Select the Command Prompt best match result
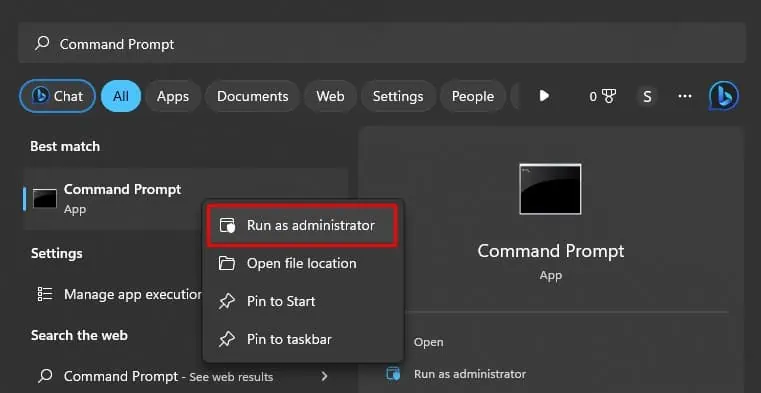 pos(185,198)
